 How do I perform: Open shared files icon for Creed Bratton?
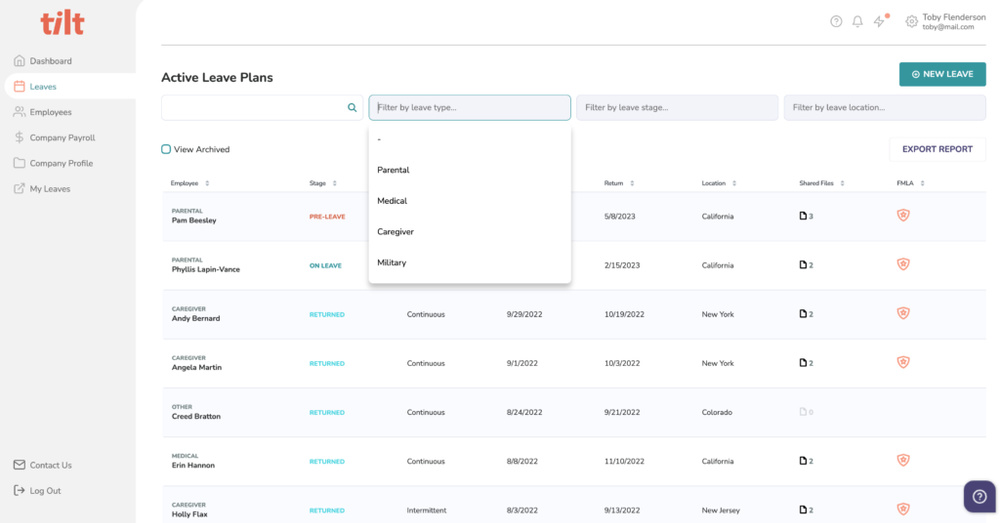pos(806,412)
